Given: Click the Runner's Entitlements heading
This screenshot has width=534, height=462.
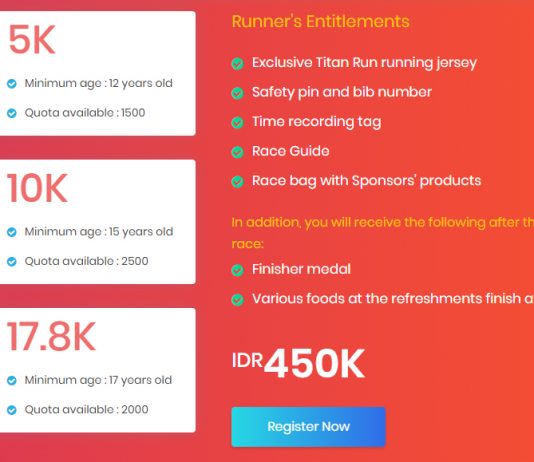Looking at the screenshot, I should click(x=320, y=21).
